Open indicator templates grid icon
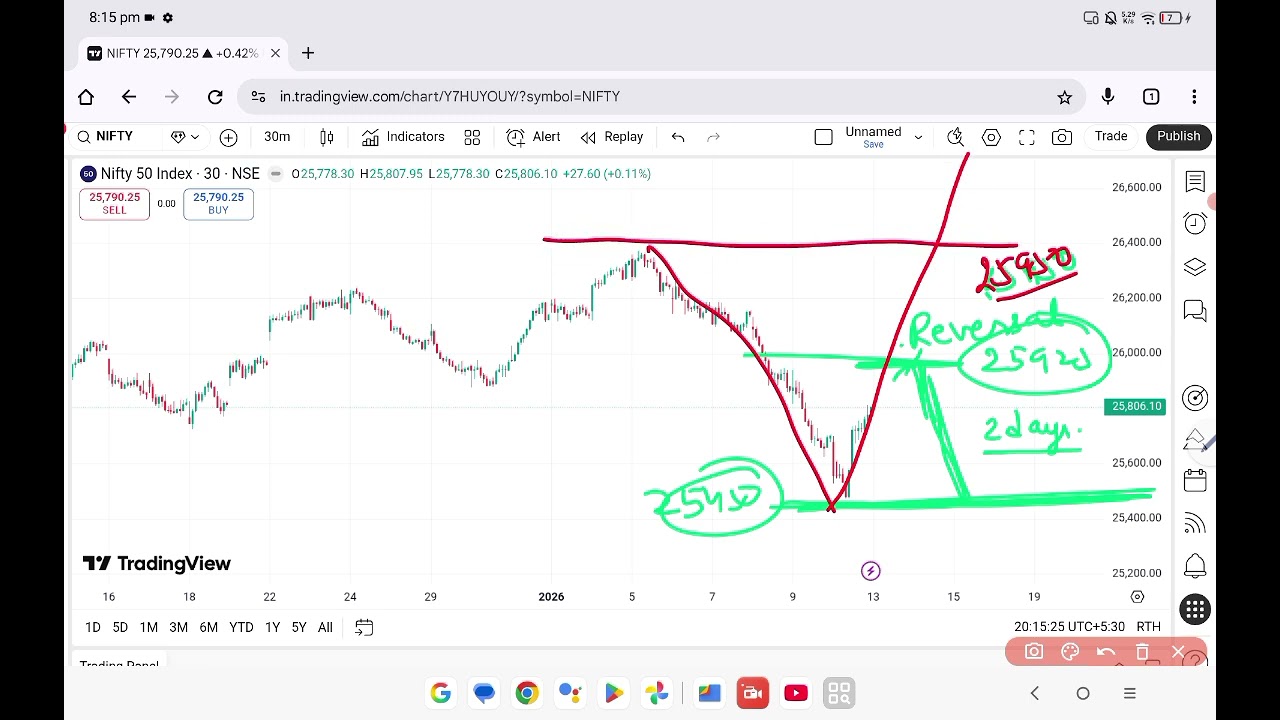The width and height of the screenshot is (1280, 720). point(472,137)
